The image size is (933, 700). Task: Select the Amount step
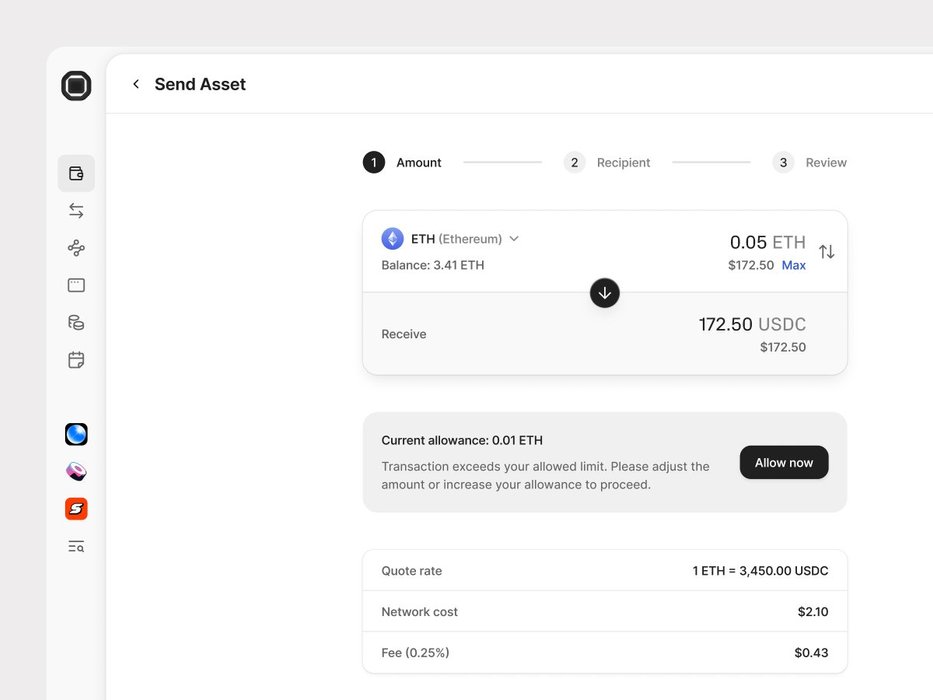pos(402,162)
